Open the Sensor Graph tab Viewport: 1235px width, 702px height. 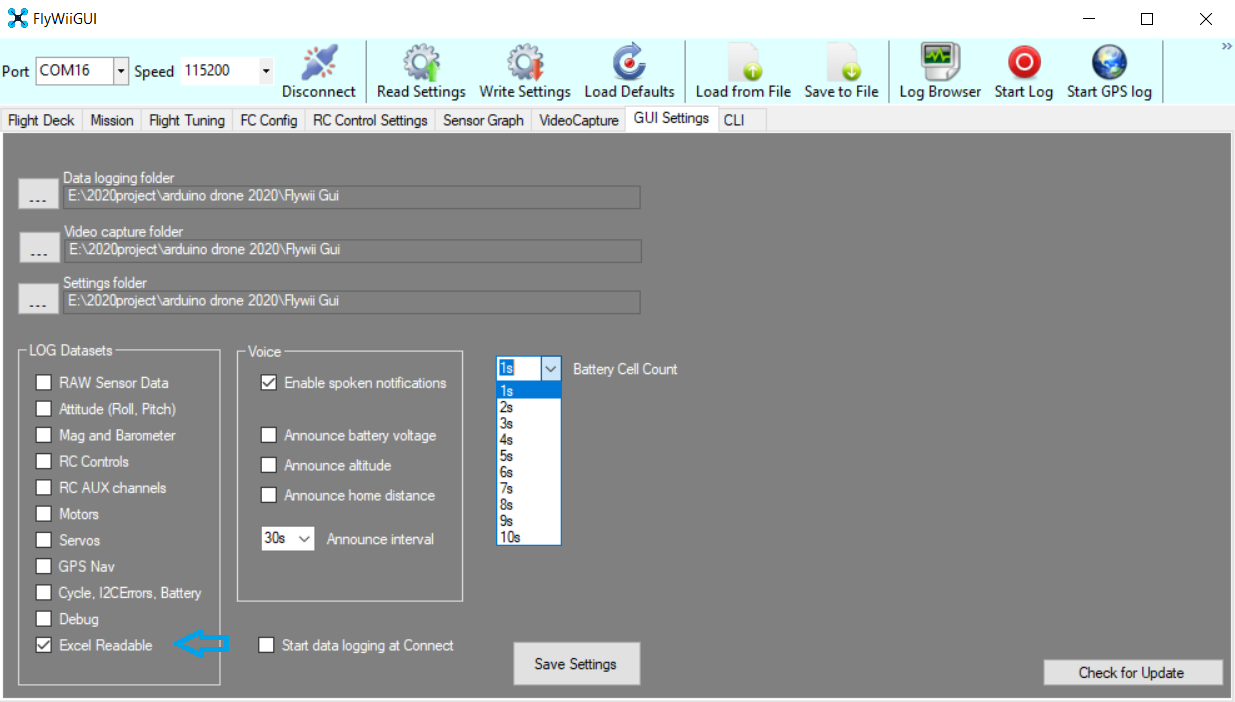483,120
